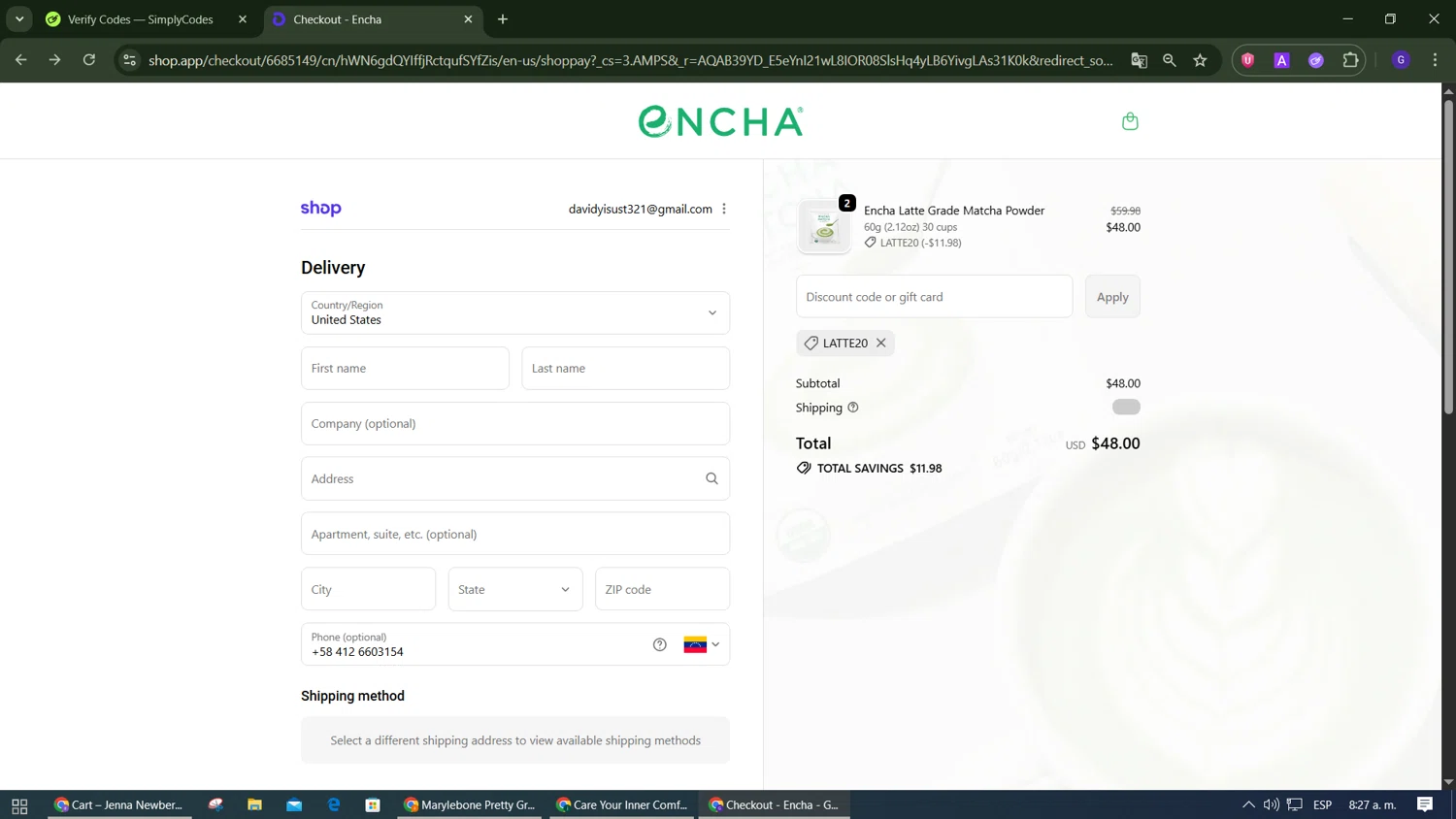Click shipping info help icon
The height and width of the screenshot is (819, 1456).
pyautogui.click(x=853, y=408)
